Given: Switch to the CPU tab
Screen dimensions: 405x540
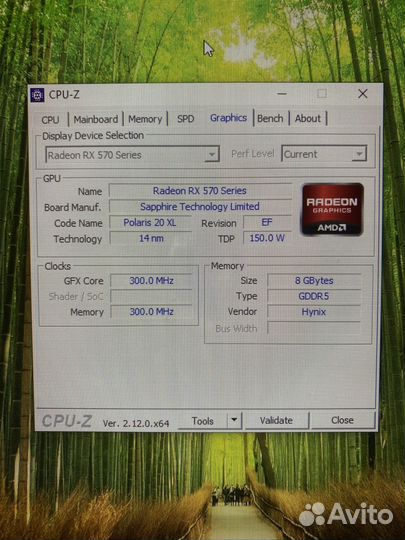Looking at the screenshot, I should click(50, 120).
